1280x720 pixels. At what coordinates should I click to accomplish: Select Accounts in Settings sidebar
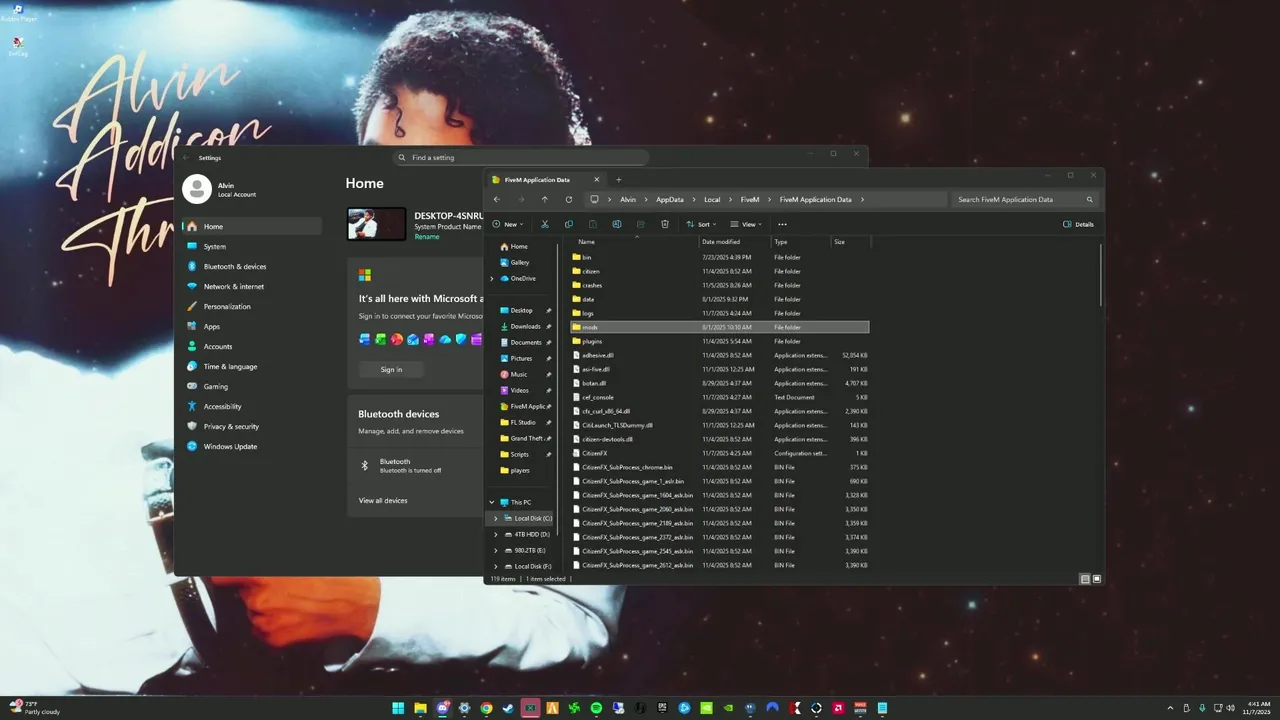[x=252, y=346]
